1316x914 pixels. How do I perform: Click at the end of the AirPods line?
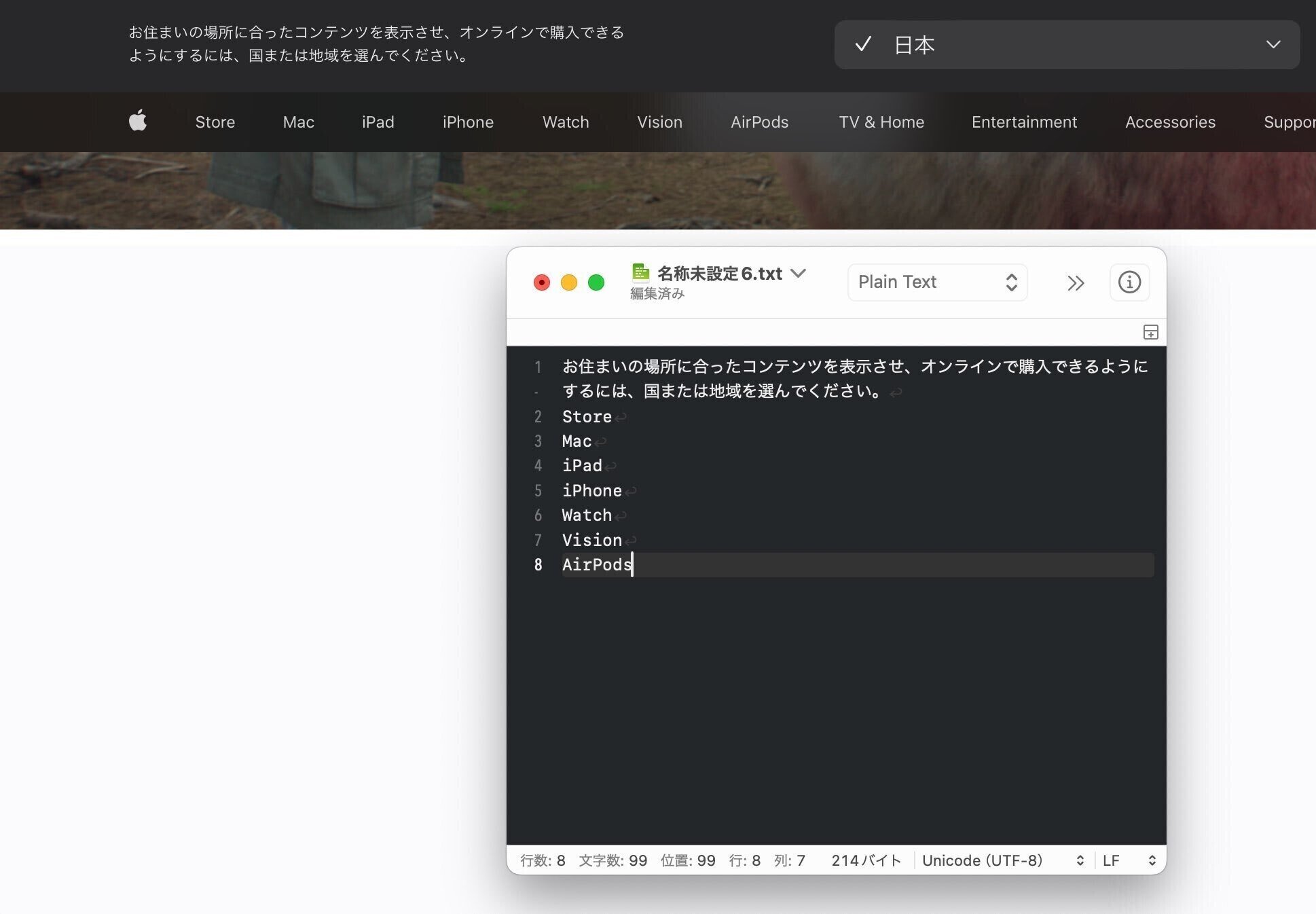pos(632,564)
